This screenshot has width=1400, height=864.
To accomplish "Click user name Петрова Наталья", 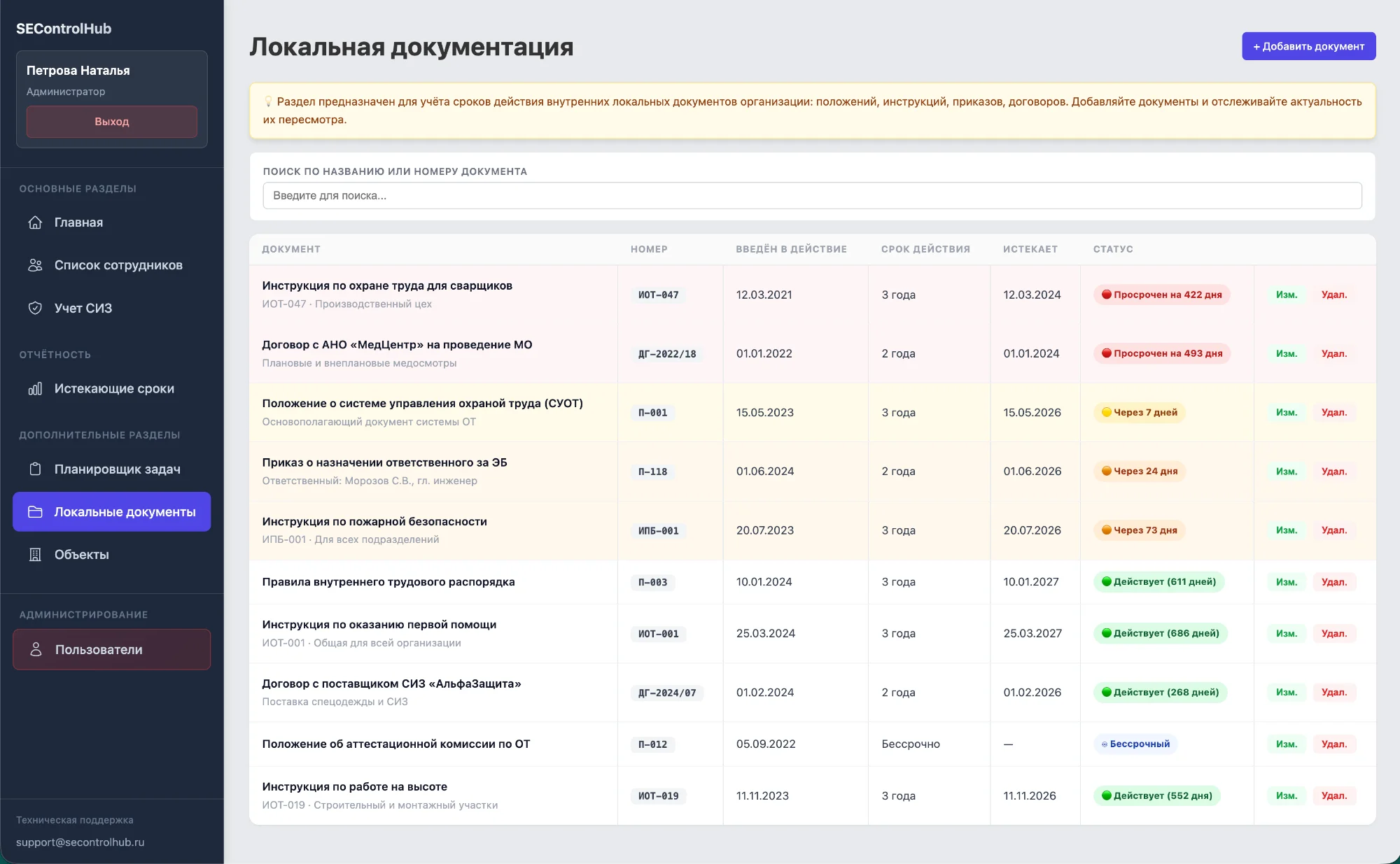I will click(78, 70).
